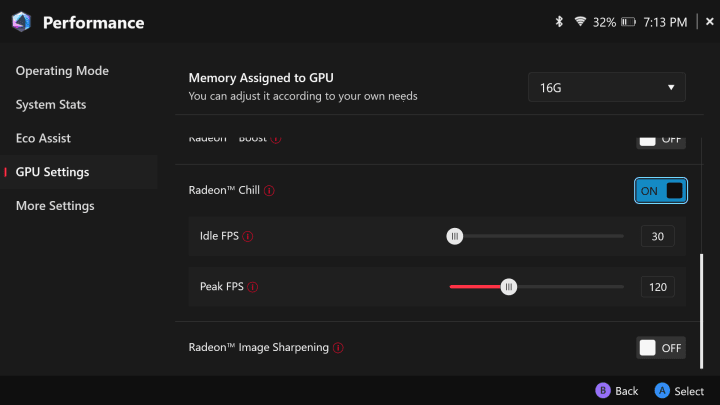Open info icon next to Radeon Chill
Image resolution: width=720 pixels, height=405 pixels.
(x=269, y=191)
